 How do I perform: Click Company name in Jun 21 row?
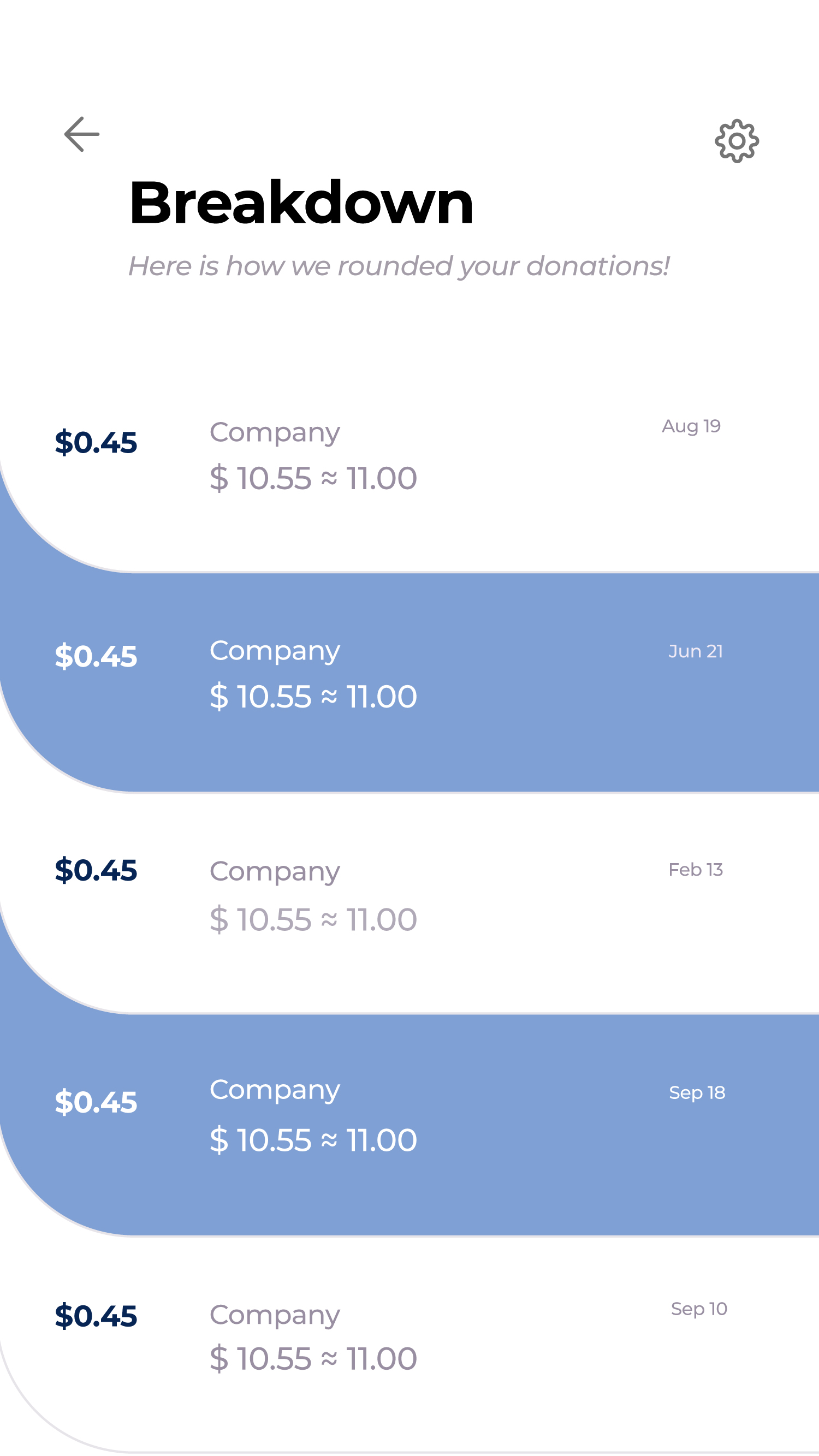pos(275,652)
